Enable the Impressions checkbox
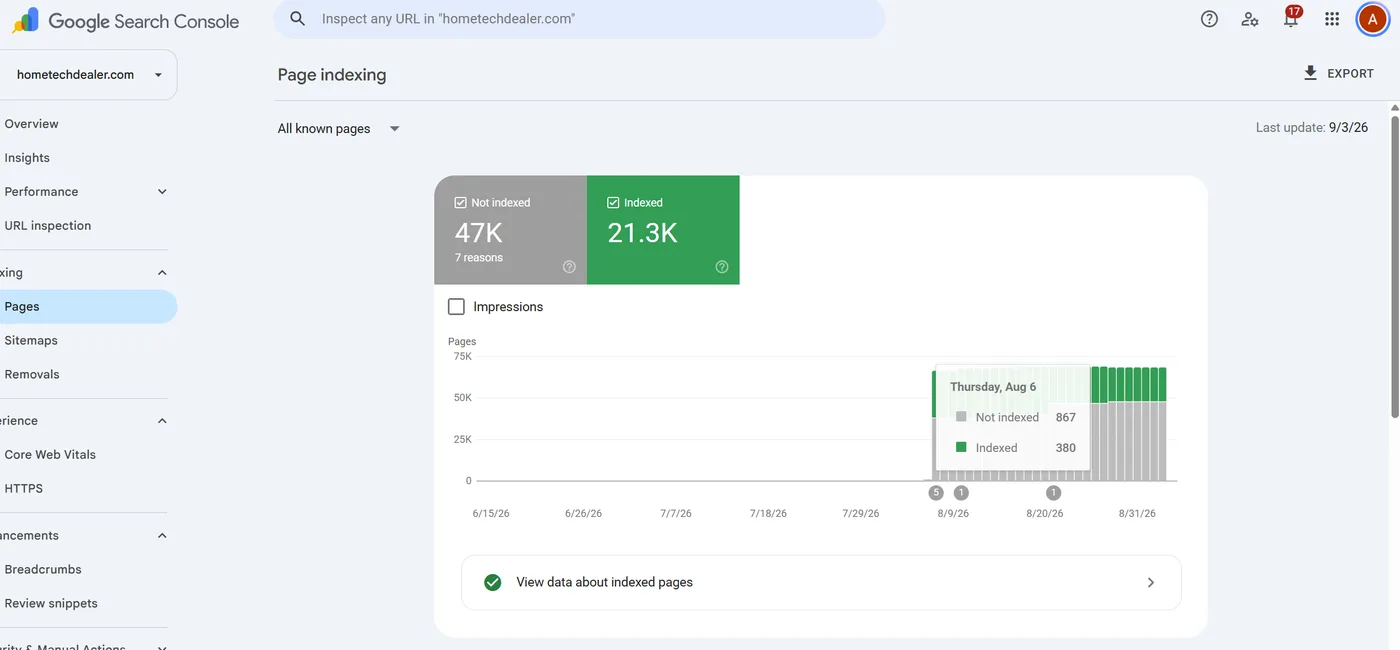The height and width of the screenshot is (650, 1400). (x=457, y=307)
